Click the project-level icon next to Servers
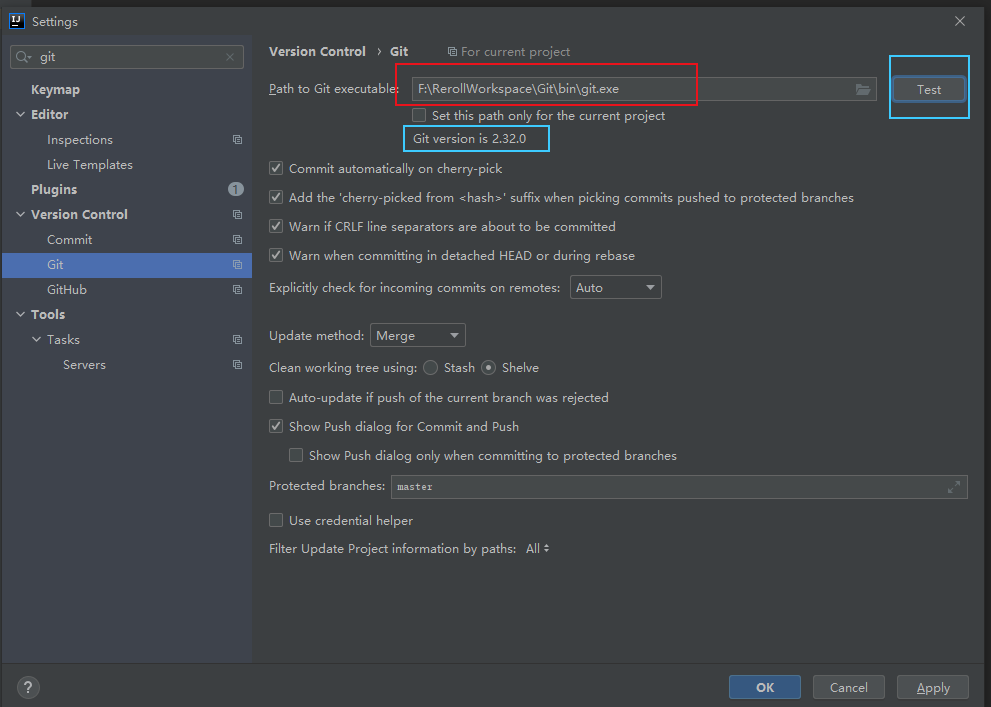 [238, 365]
